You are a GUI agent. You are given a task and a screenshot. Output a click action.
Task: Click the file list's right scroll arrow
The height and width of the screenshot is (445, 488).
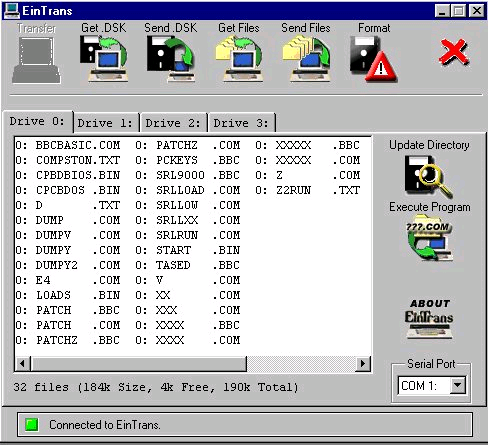(x=363, y=363)
